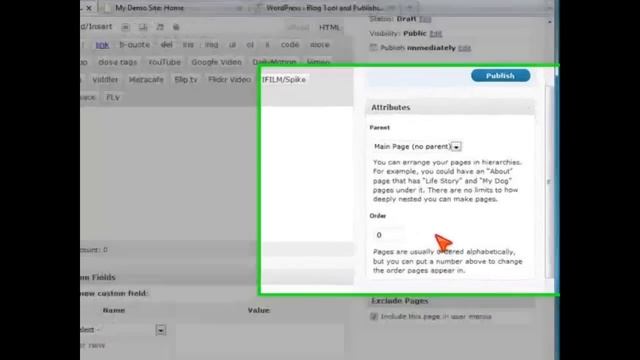Add audio using the music note icon
The height and width of the screenshot is (360, 640).
[x=160, y=27]
